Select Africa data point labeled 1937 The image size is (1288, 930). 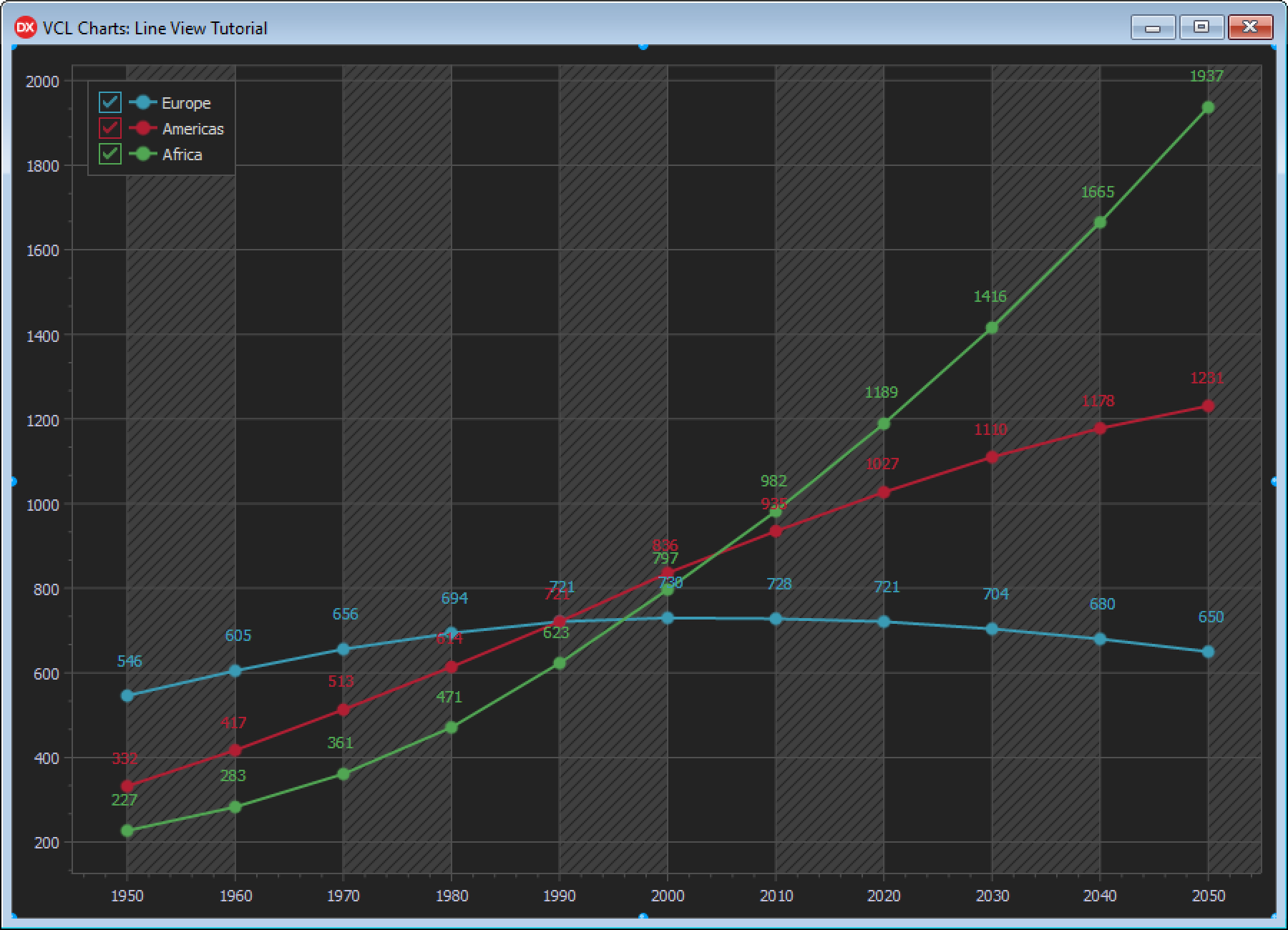click(1208, 107)
